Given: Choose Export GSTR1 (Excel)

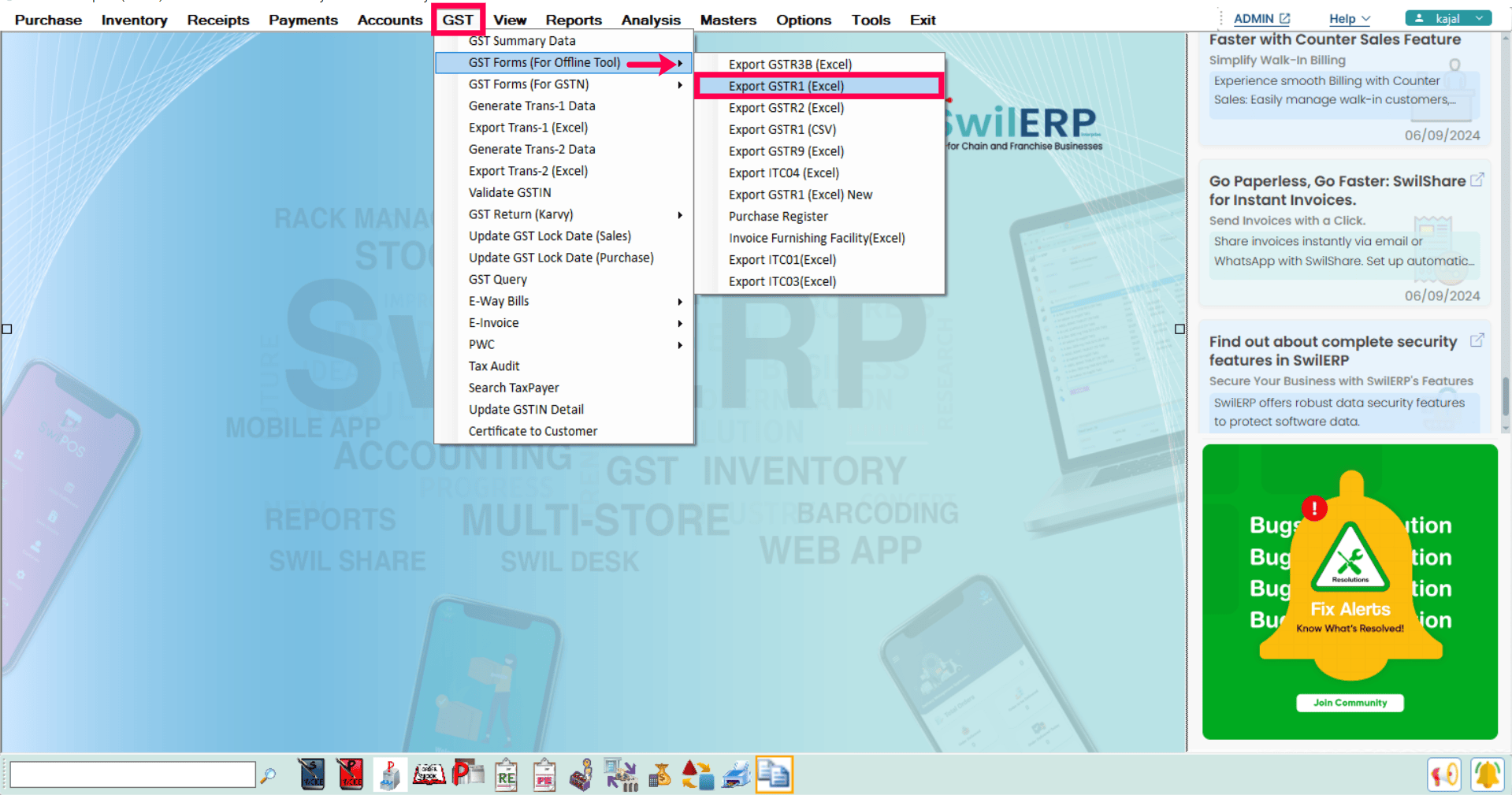Looking at the screenshot, I should tap(819, 86).
